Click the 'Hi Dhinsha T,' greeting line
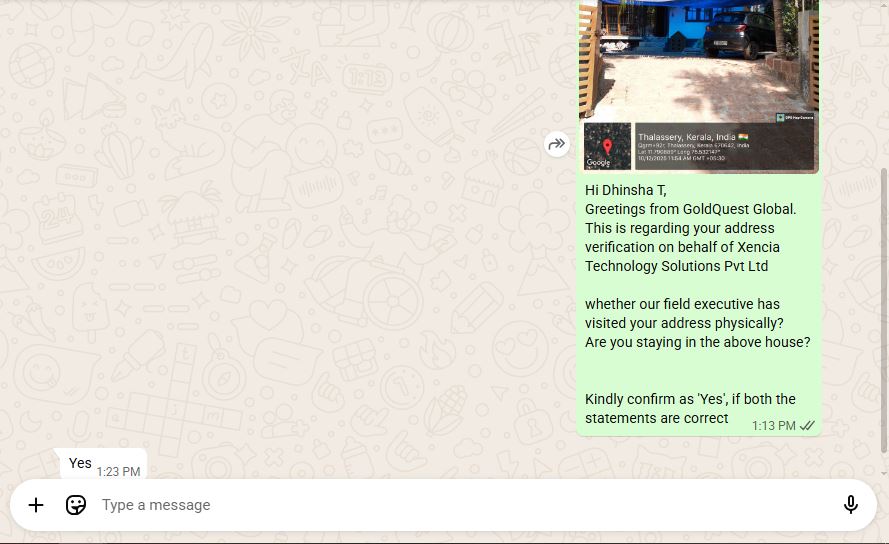This screenshot has height=544, width=889. click(x=626, y=190)
